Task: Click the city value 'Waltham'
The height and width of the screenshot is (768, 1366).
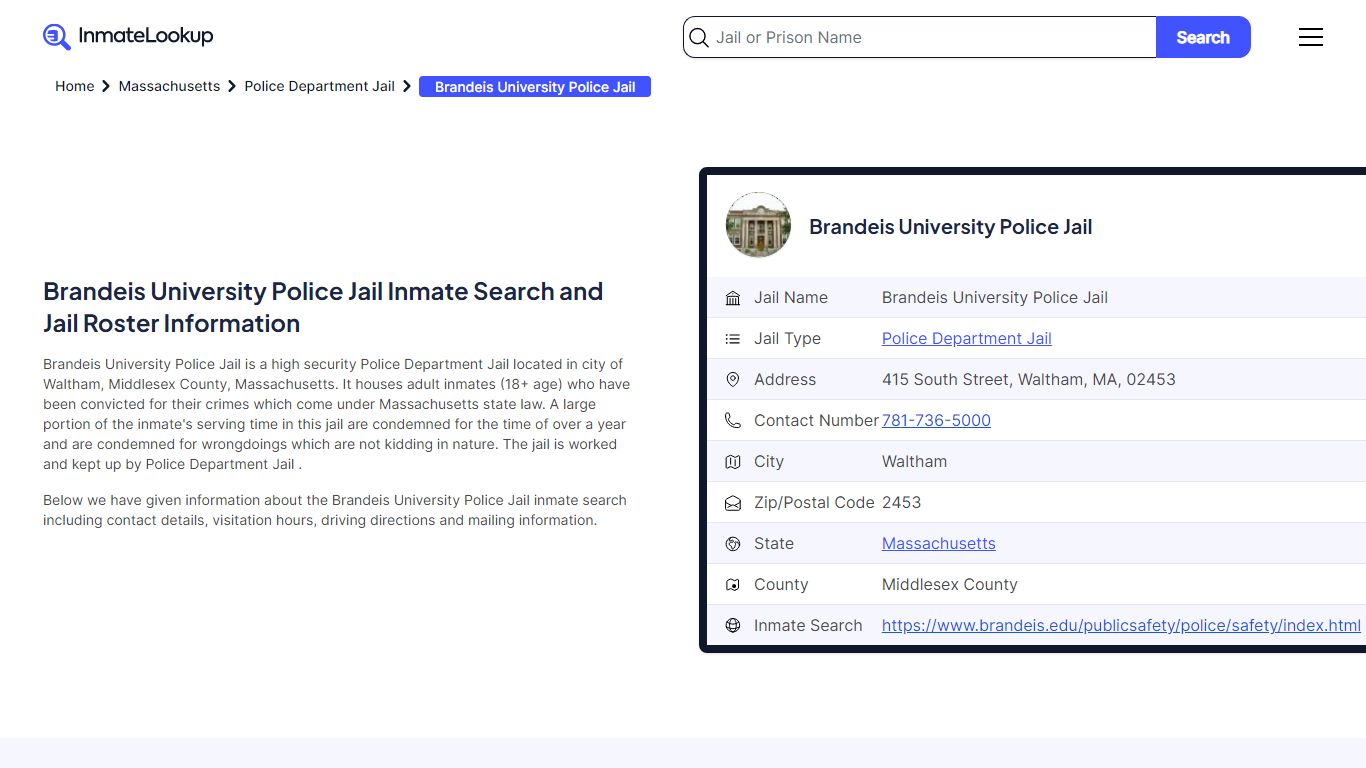Action: 914,462
